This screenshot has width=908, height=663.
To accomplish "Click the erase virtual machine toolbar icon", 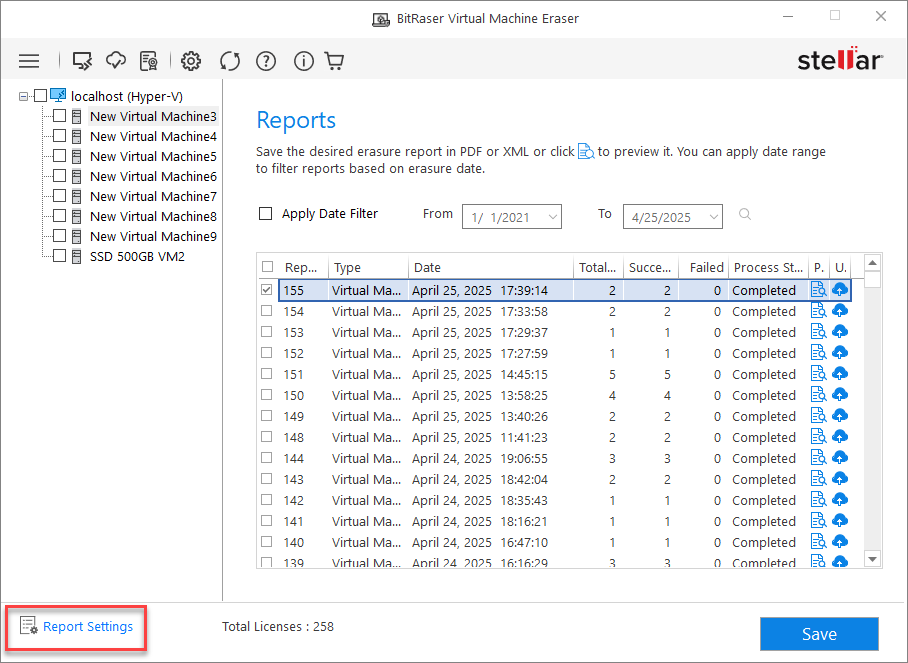I will click(x=82, y=61).
